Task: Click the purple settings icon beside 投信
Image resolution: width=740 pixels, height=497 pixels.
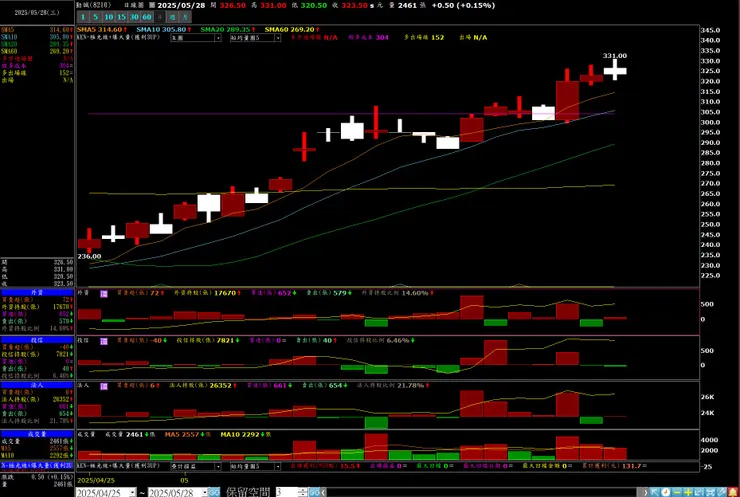Action: (x=104, y=341)
